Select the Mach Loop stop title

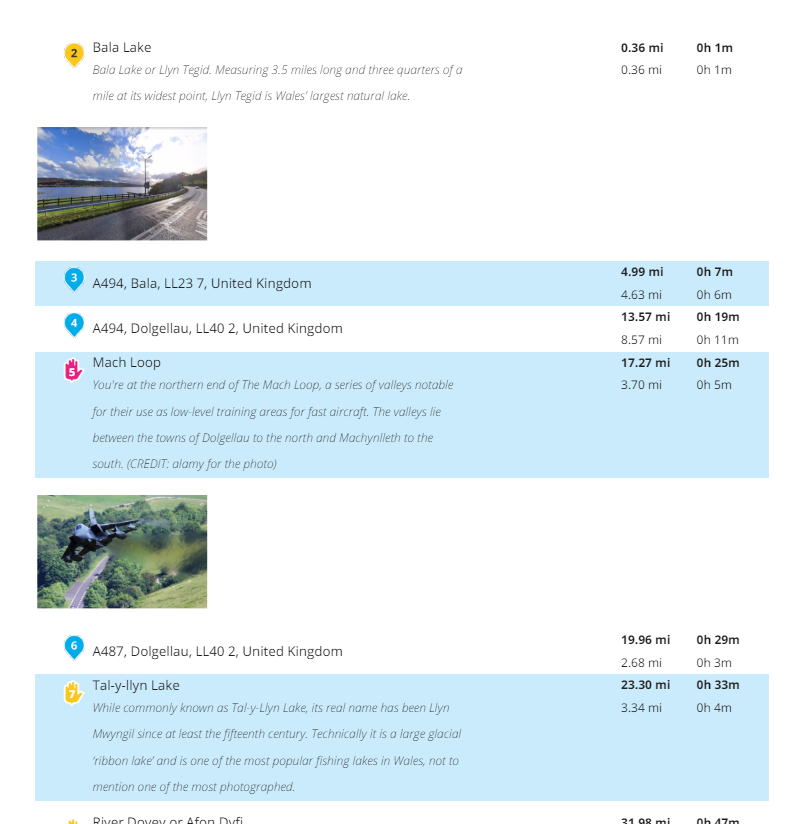127,362
